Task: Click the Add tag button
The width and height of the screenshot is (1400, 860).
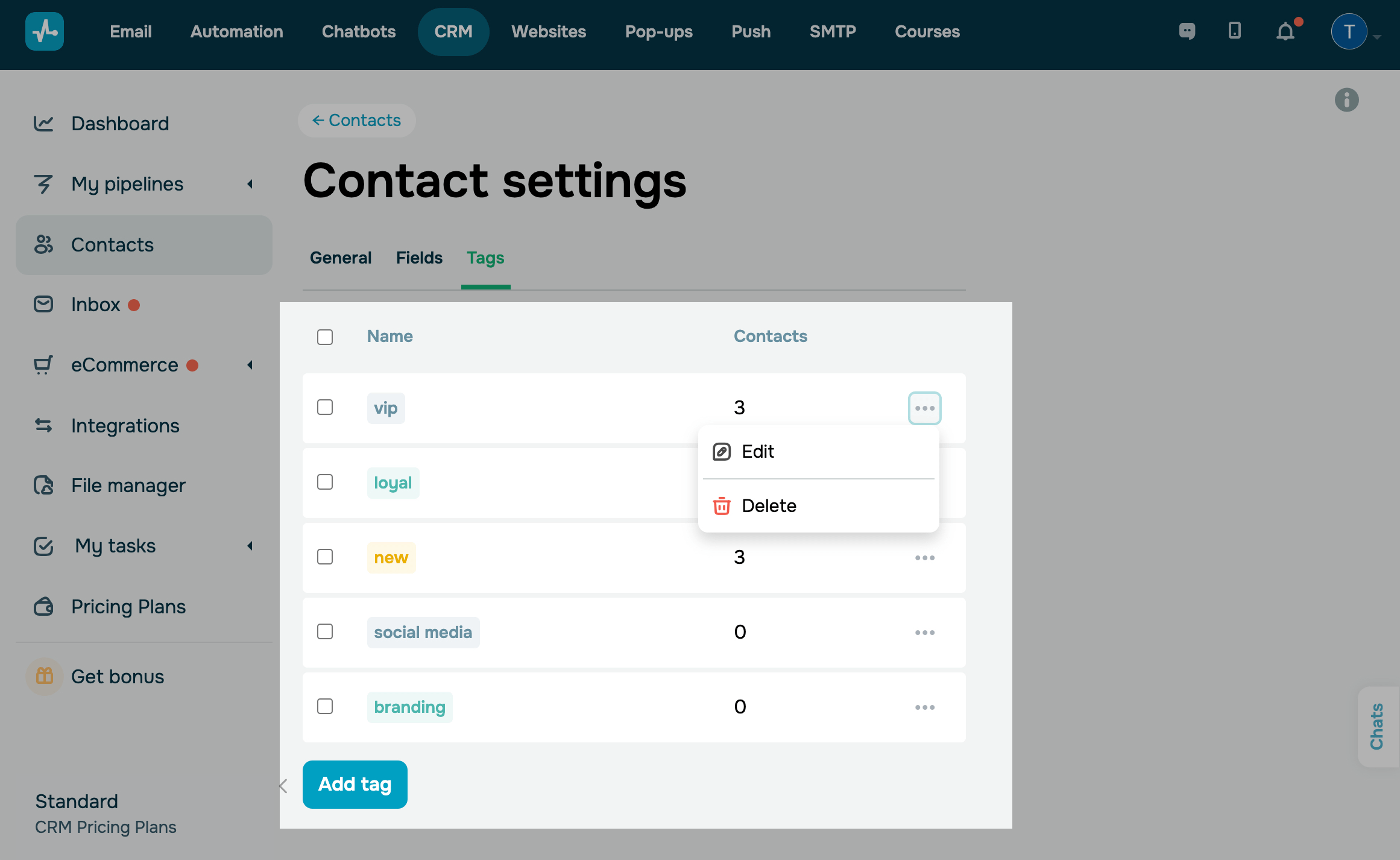Action: (x=355, y=784)
